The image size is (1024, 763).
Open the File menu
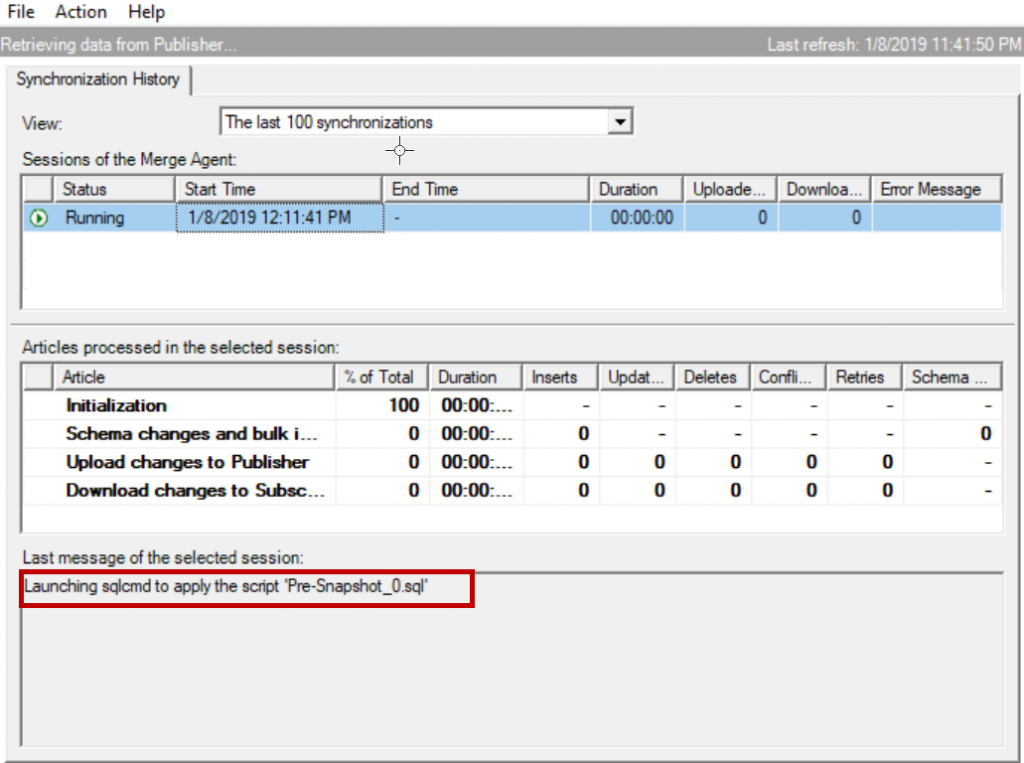coord(20,12)
